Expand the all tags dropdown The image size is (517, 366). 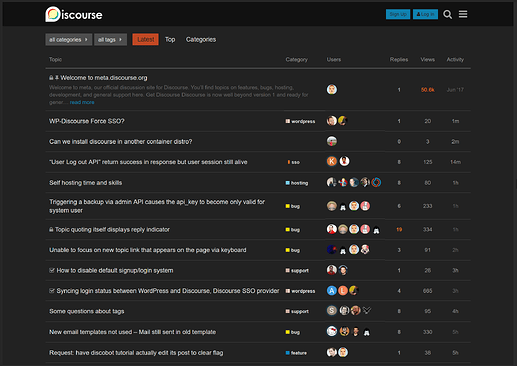110,40
